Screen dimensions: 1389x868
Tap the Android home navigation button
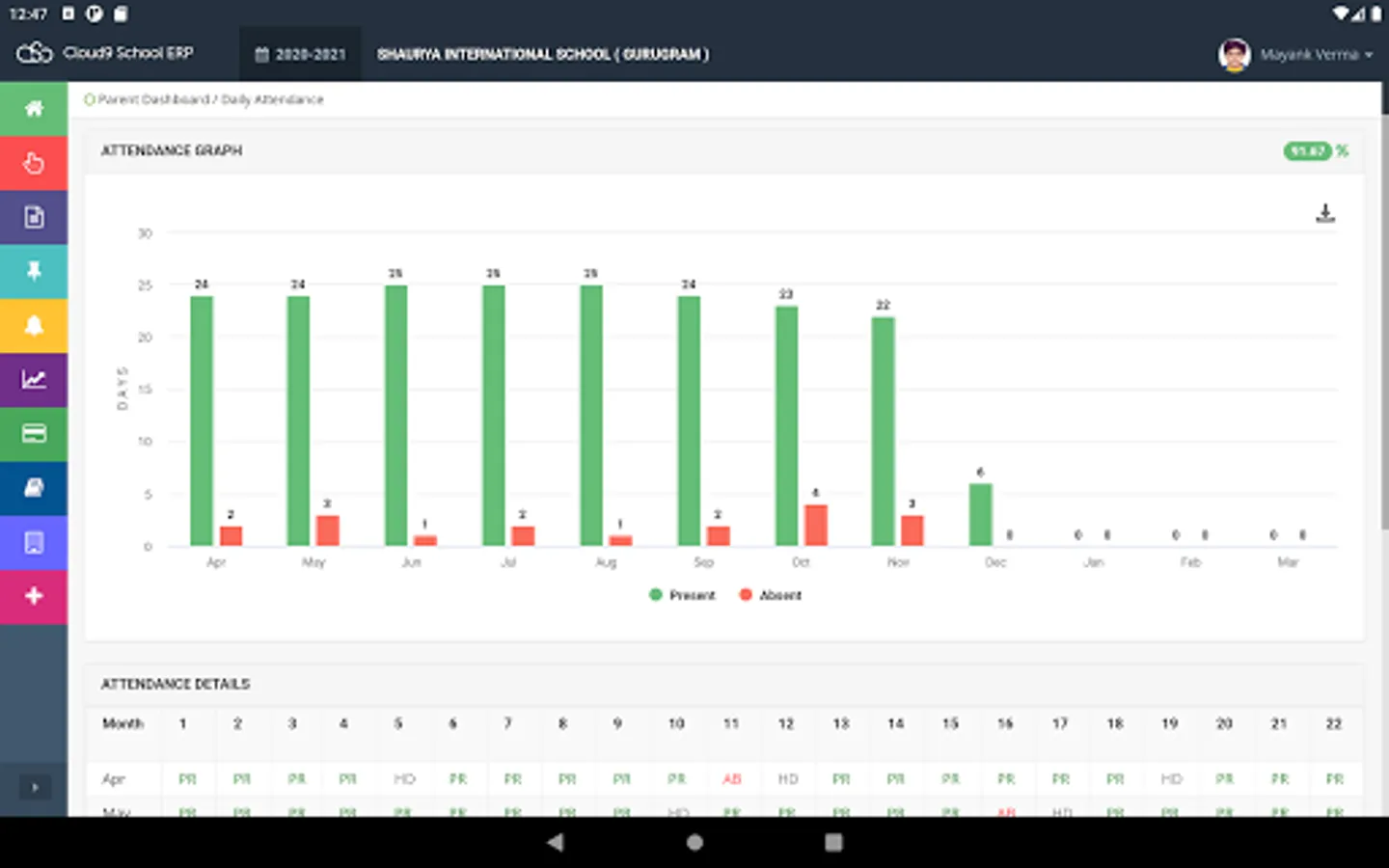(x=694, y=842)
